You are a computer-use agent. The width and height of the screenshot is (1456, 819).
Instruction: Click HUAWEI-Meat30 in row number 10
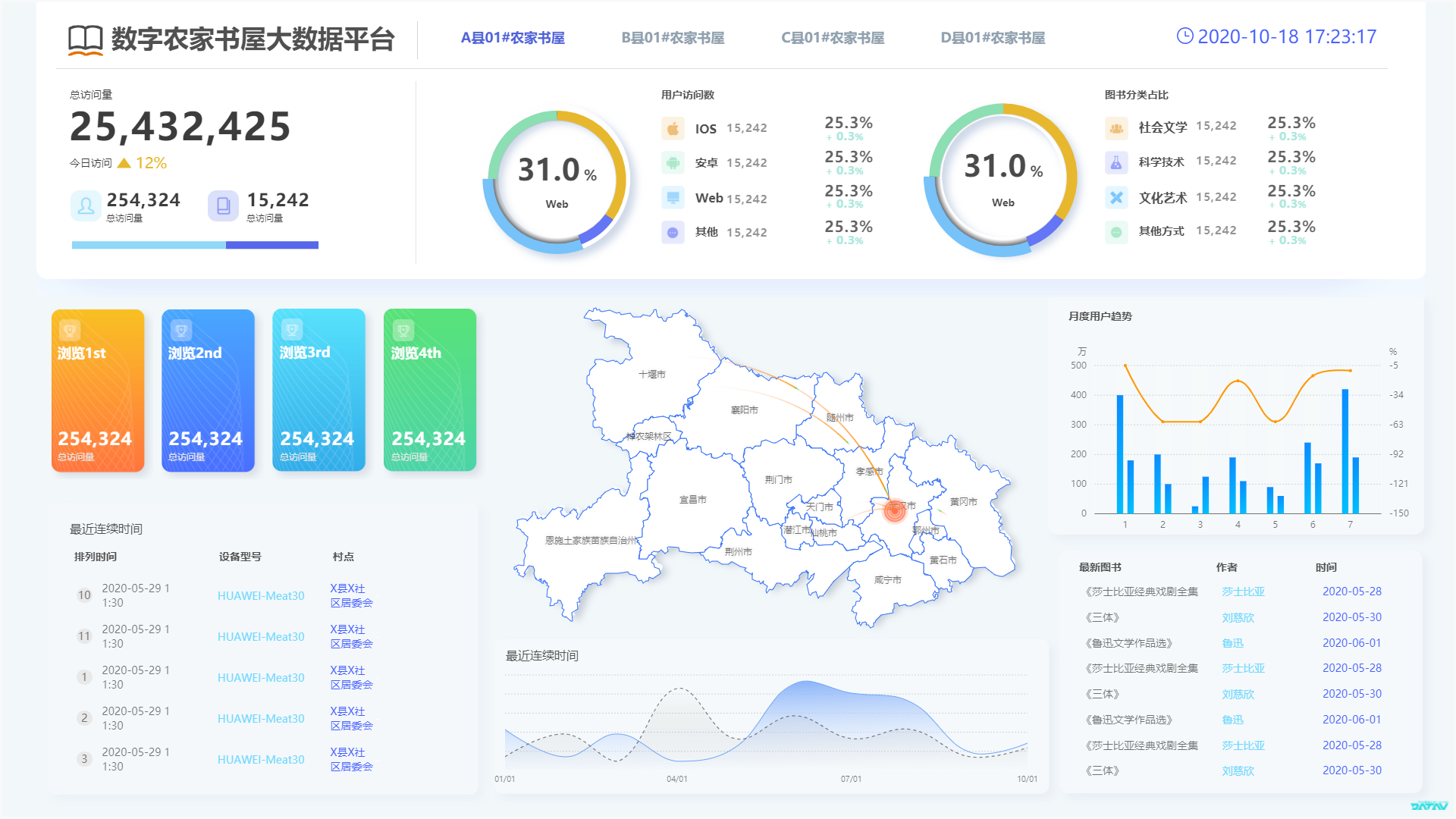click(x=261, y=596)
